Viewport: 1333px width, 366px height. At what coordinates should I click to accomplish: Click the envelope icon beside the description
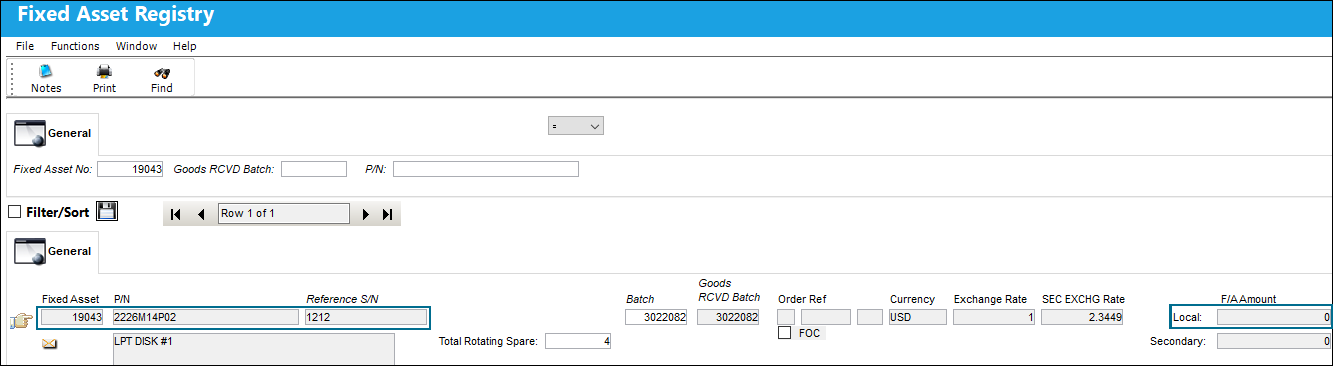(49, 343)
